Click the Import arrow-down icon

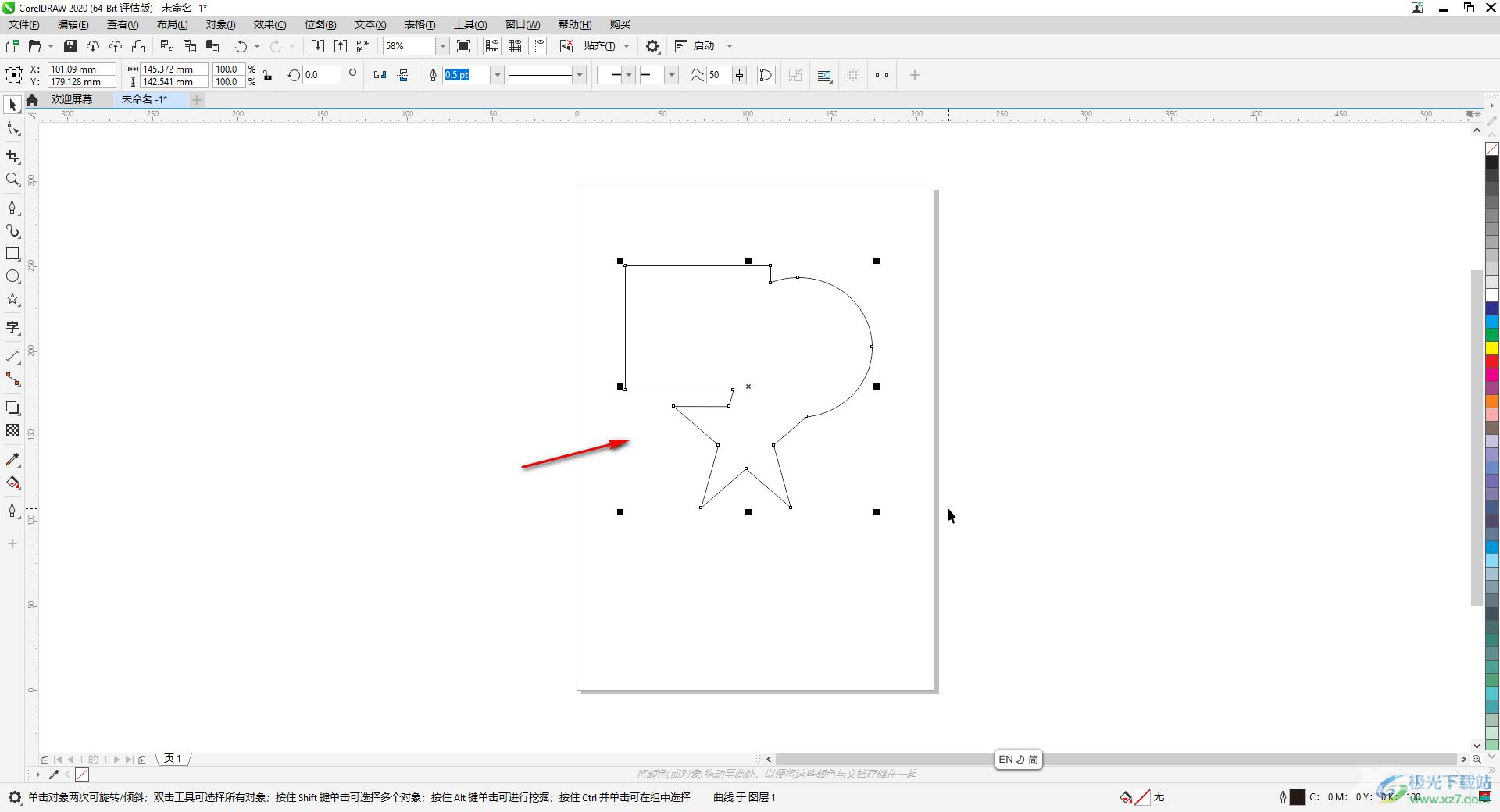pos(317,46)
